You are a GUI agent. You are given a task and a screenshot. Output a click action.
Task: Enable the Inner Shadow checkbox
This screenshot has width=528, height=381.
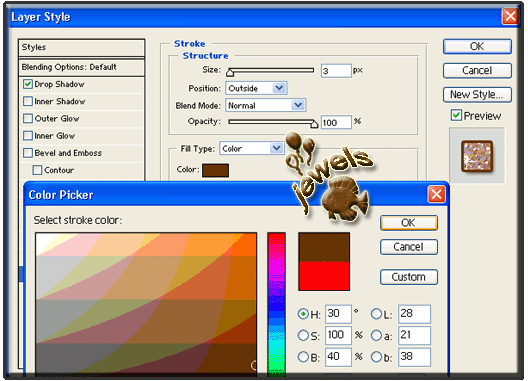pyautogui.click(x=28, y=101)
